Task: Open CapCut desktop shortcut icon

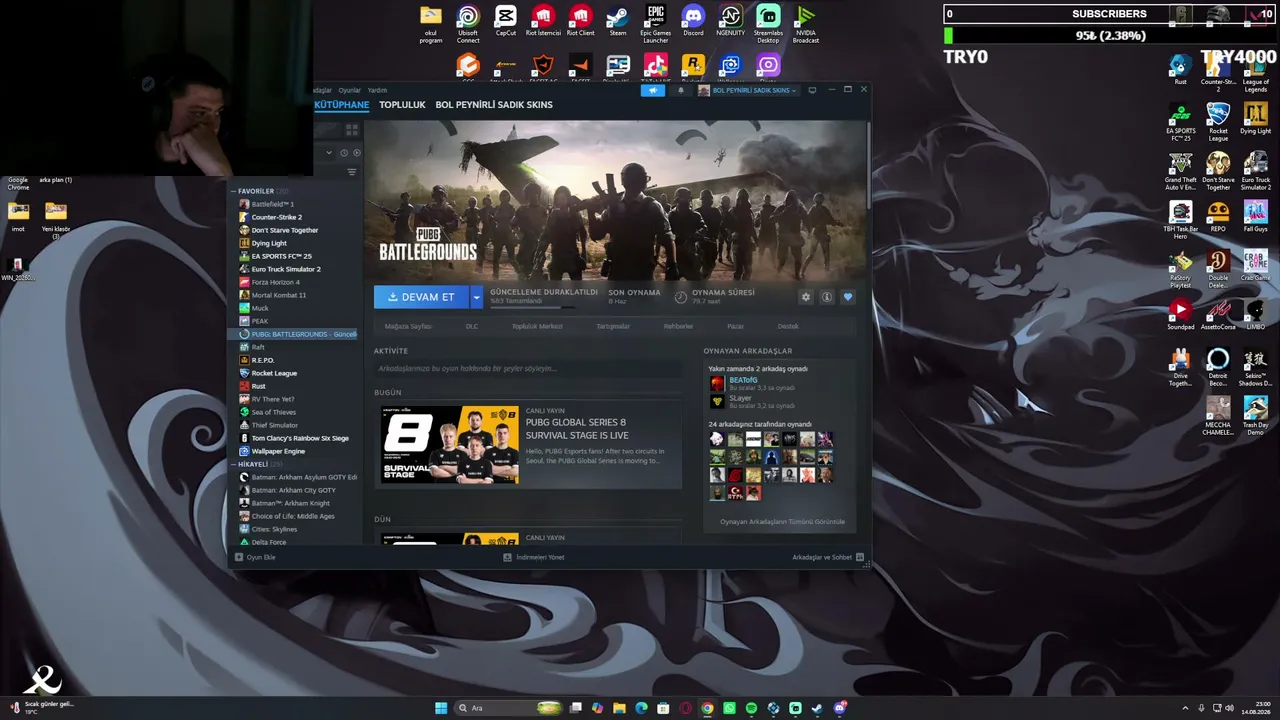Action: point(506,23)
